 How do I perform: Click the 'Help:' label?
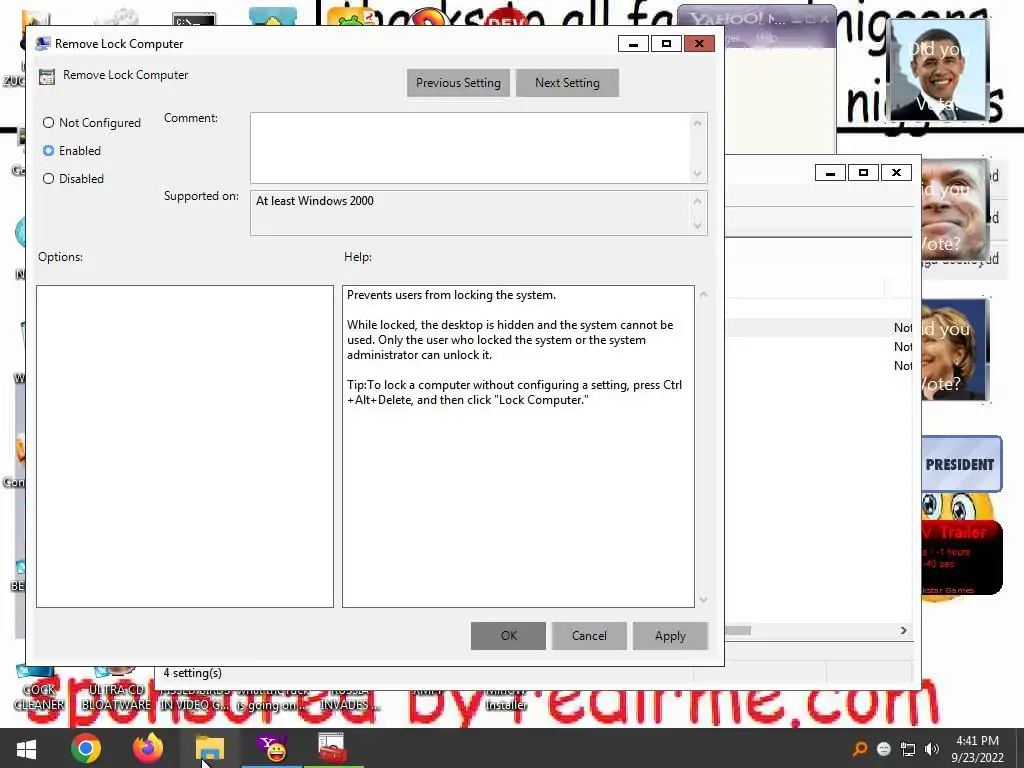click(358, 257)
